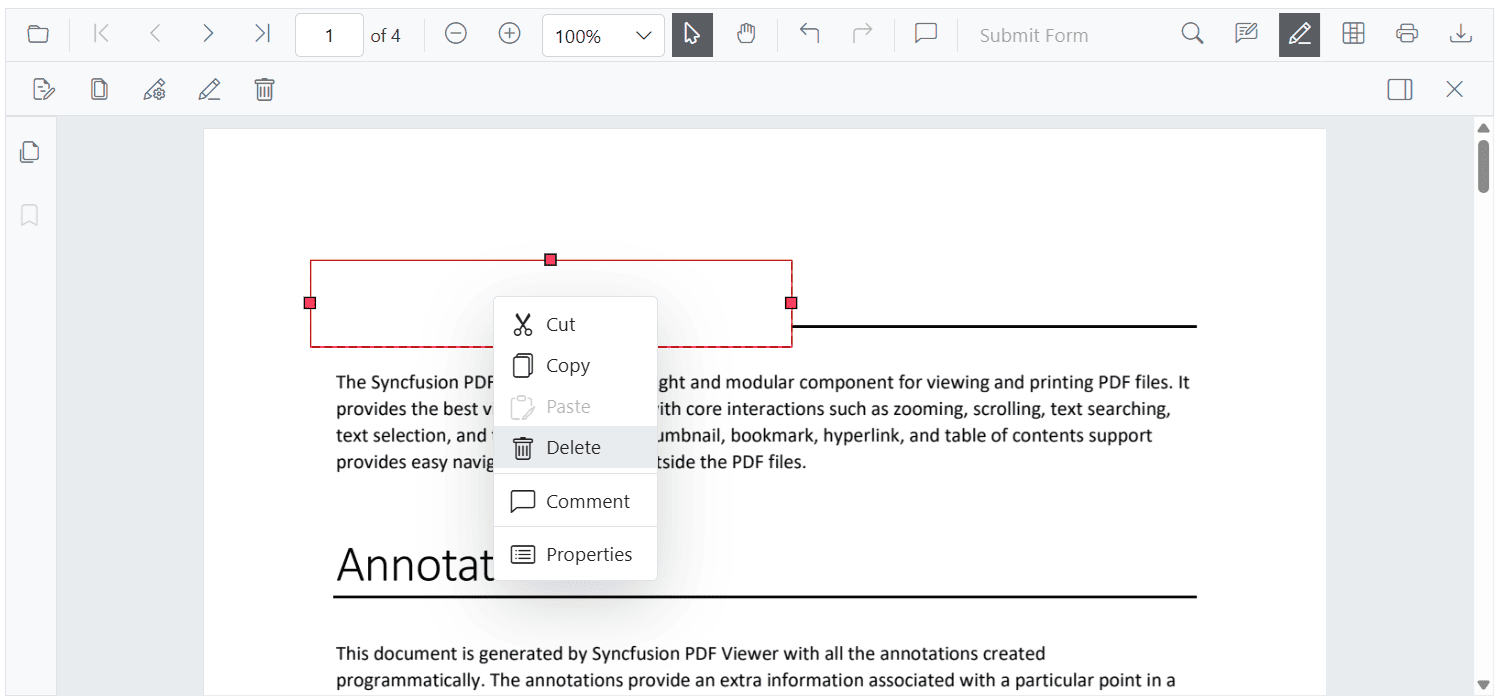Delete annotation using the toolbar trash icon
The width and height of the screenshot is (1498, 700).
[x=264, y=89]
